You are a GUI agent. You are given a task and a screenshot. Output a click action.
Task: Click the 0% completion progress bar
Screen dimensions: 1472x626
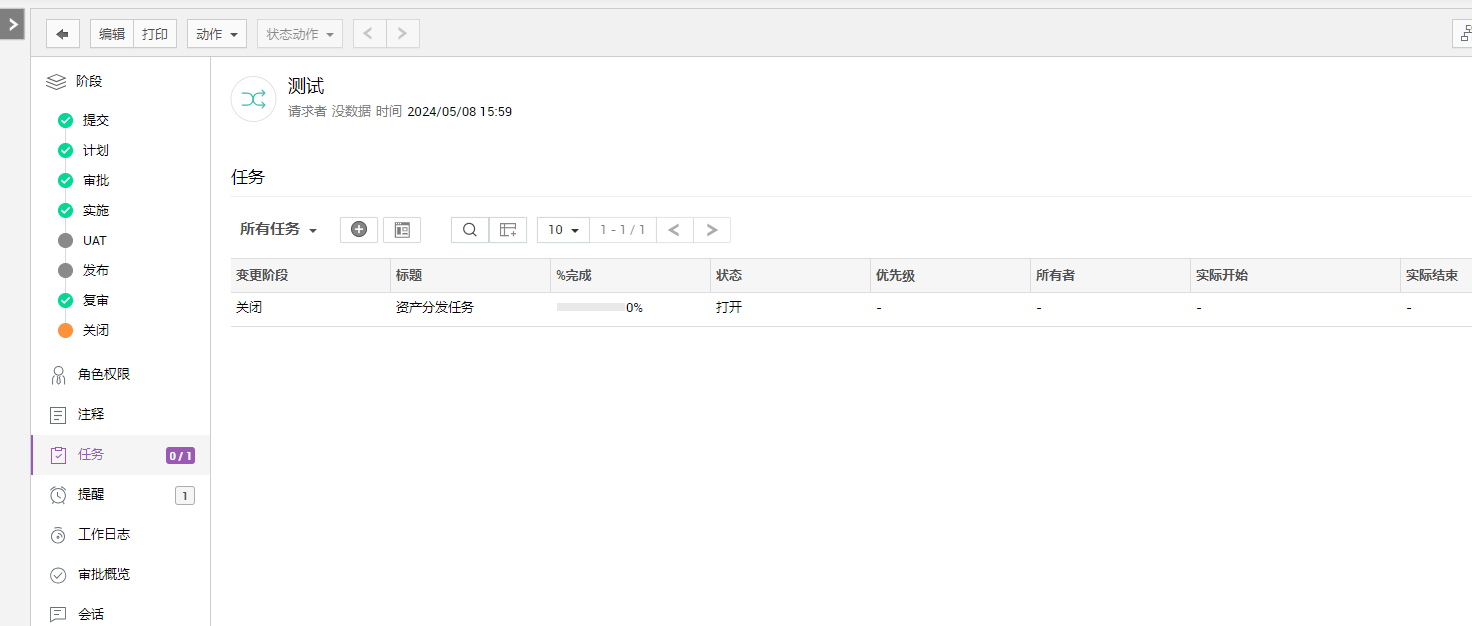click(590, 308)
